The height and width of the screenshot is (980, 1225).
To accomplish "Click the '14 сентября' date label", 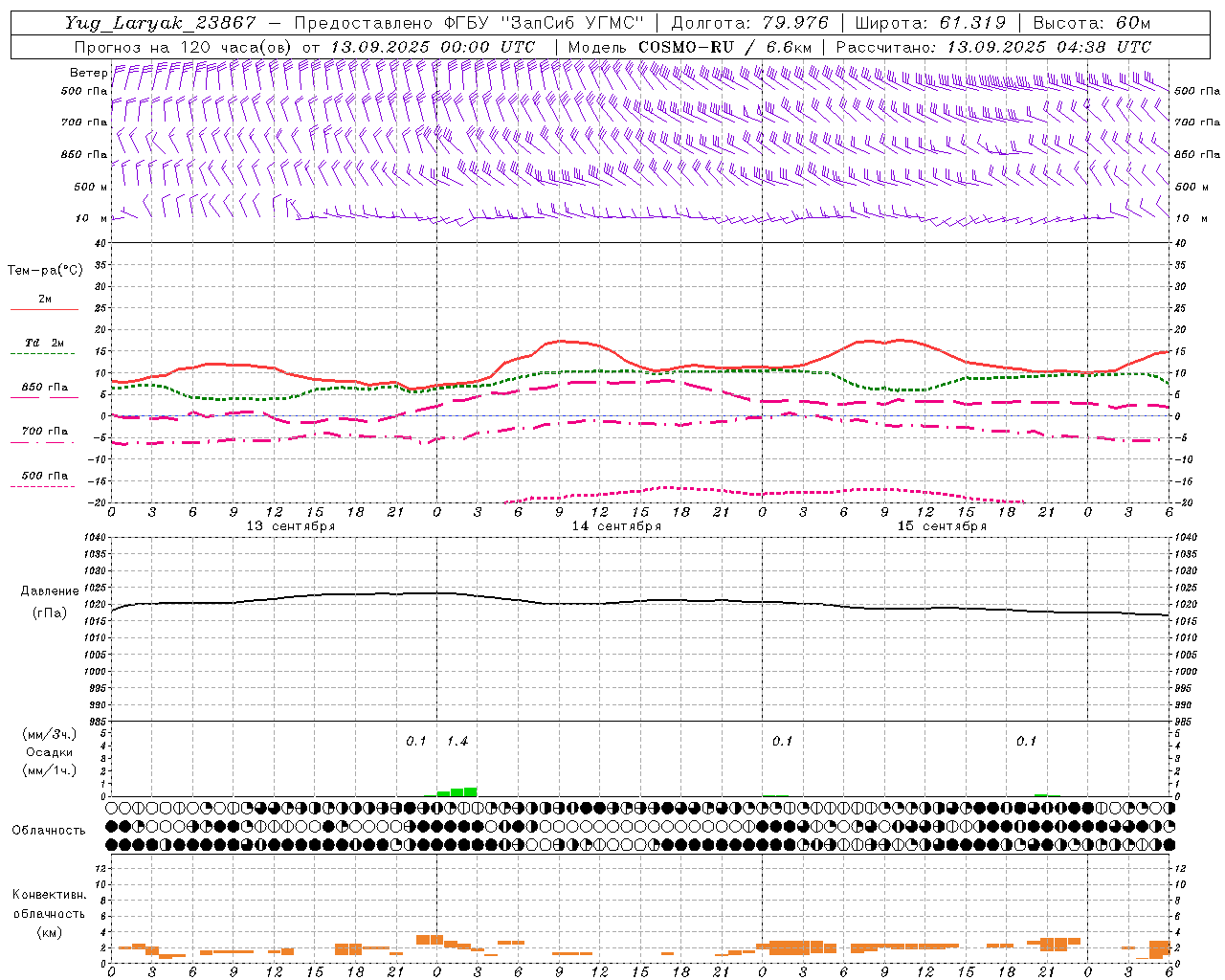I will click(x=616, y=526).
